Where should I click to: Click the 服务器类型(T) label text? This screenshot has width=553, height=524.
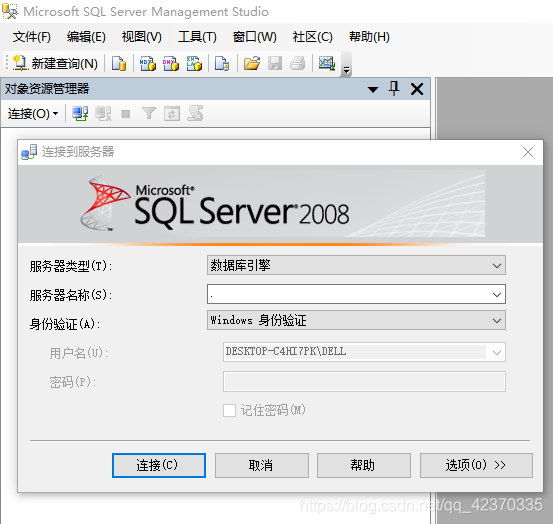pos(71,266)
